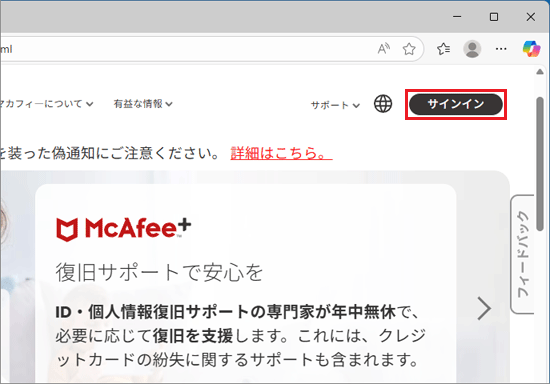Open the Favorites list icon

click(x=443, y=49)
